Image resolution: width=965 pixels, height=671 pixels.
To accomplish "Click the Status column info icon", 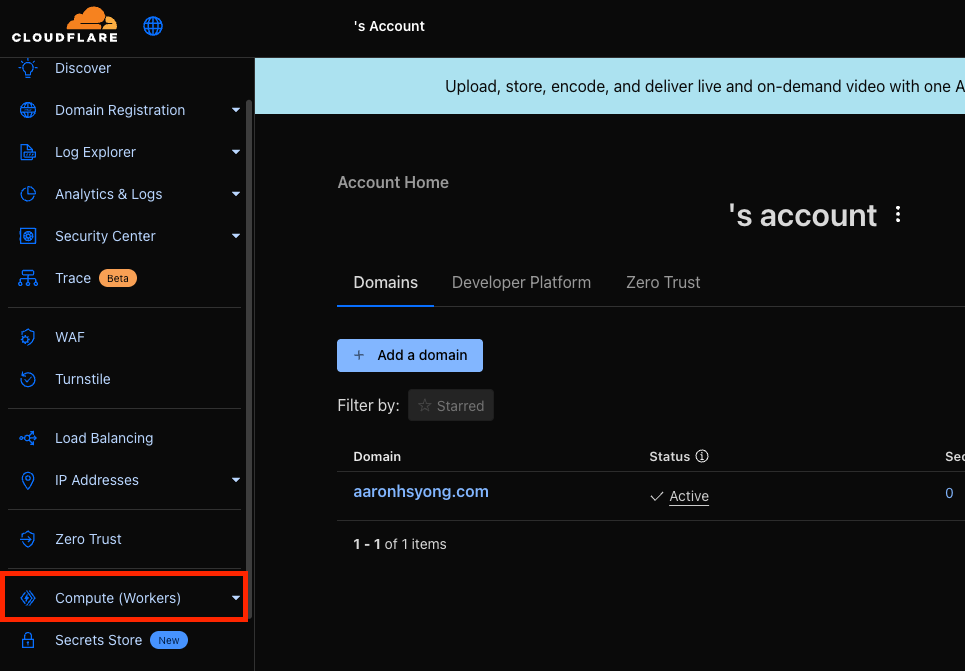I will point(702,456).
